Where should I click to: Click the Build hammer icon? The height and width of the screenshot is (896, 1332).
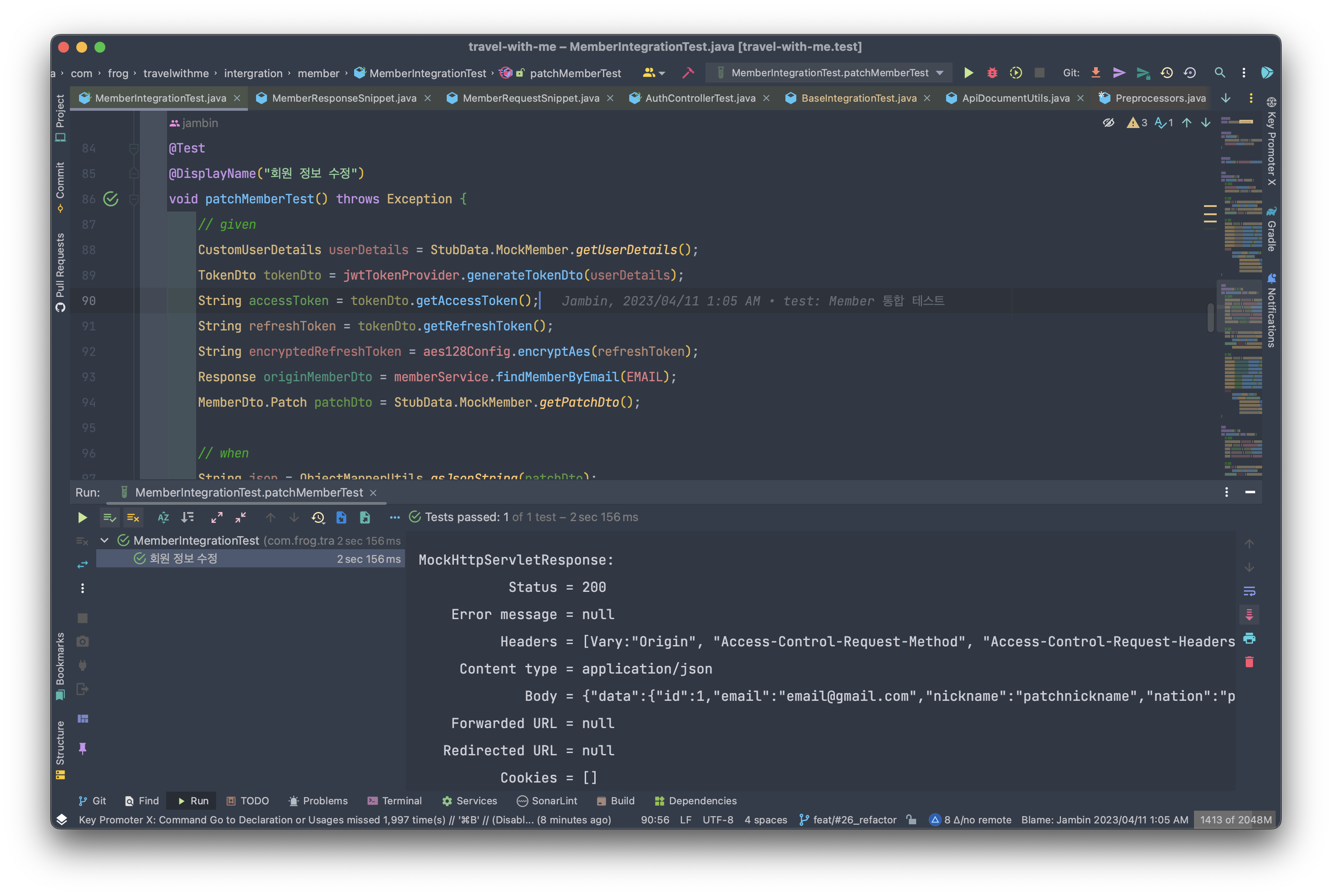(x=688, y=73)
